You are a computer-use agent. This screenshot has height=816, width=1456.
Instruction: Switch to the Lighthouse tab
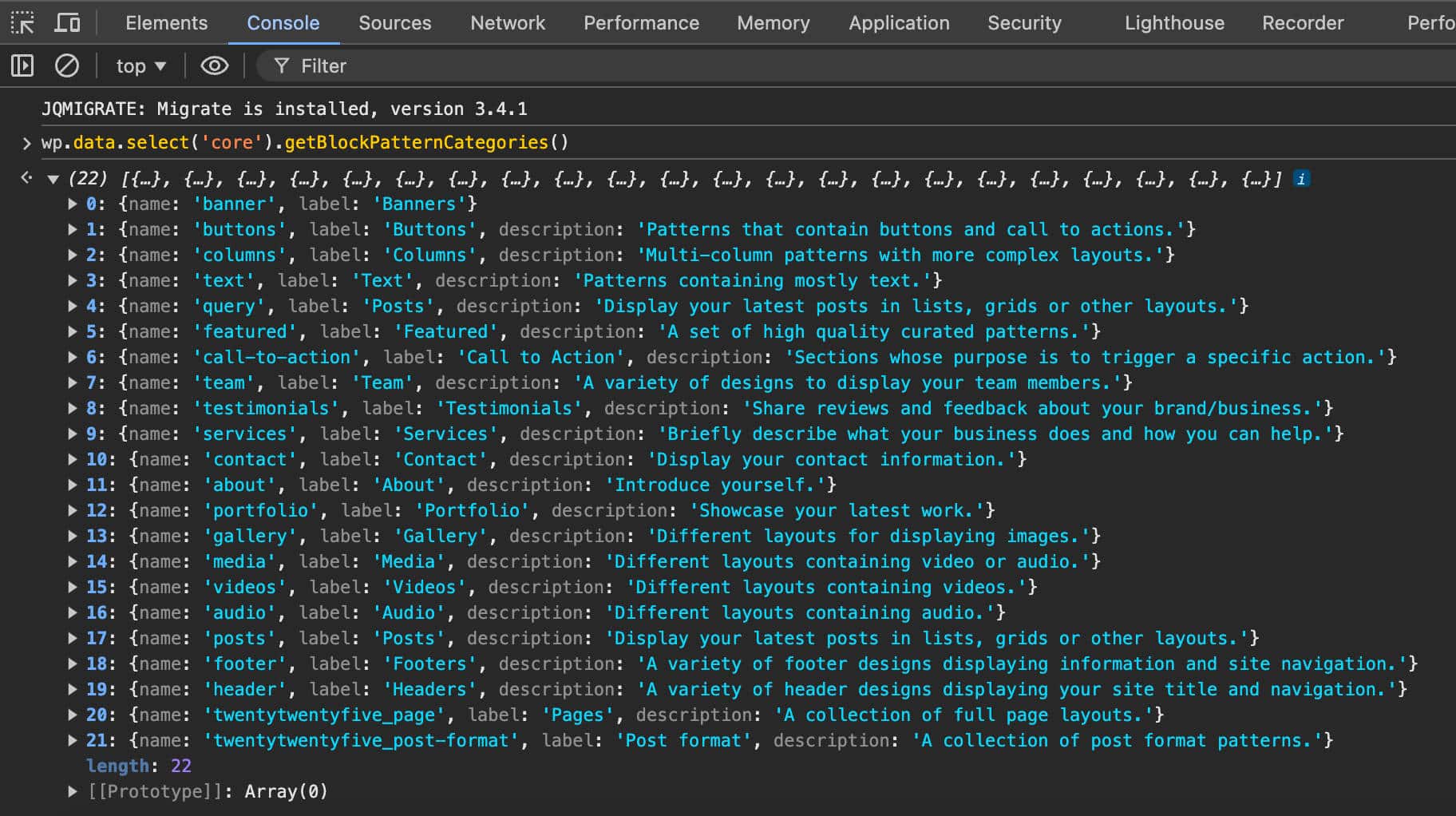point(1174,23)
